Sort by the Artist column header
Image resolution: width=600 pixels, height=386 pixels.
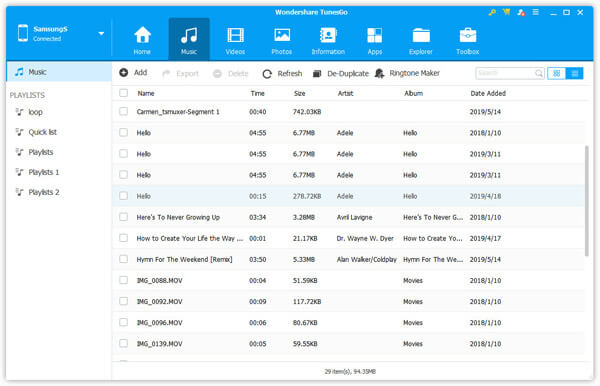[x=346, y=93]
